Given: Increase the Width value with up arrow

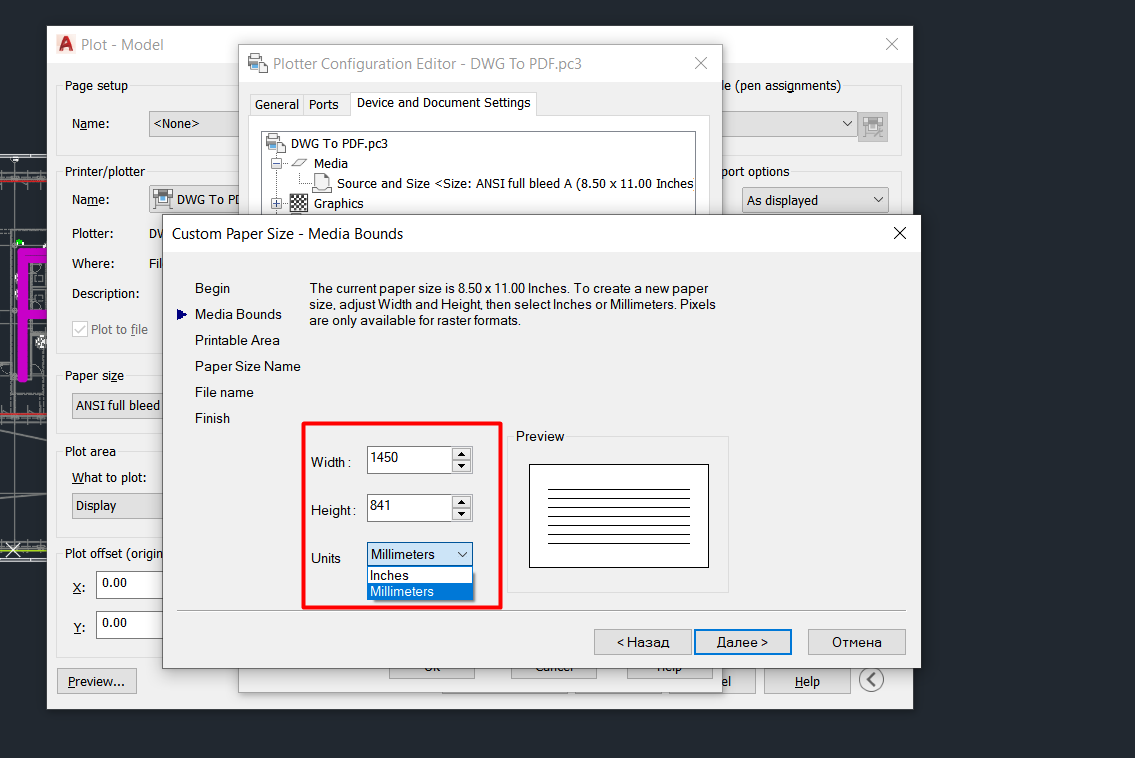Looking at the screenshot, I should pyautogui.click(x=462, y=454).
